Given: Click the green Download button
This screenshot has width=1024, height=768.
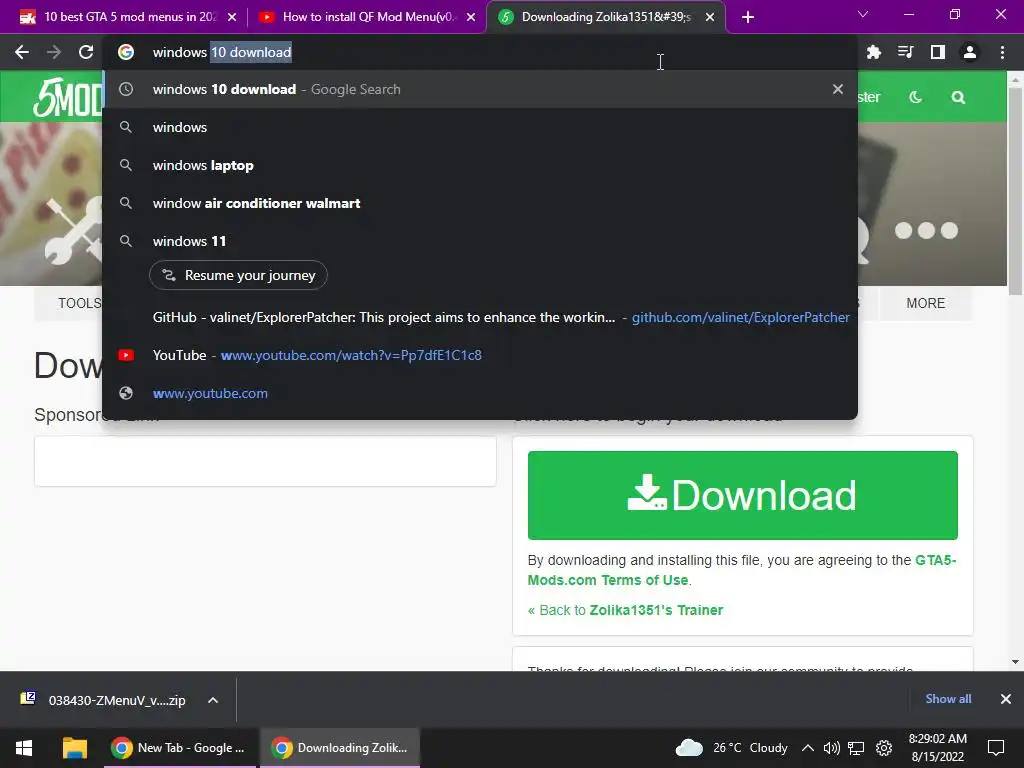Looking at the screenshot, I should pyautogui.click(x=743, y=495).
